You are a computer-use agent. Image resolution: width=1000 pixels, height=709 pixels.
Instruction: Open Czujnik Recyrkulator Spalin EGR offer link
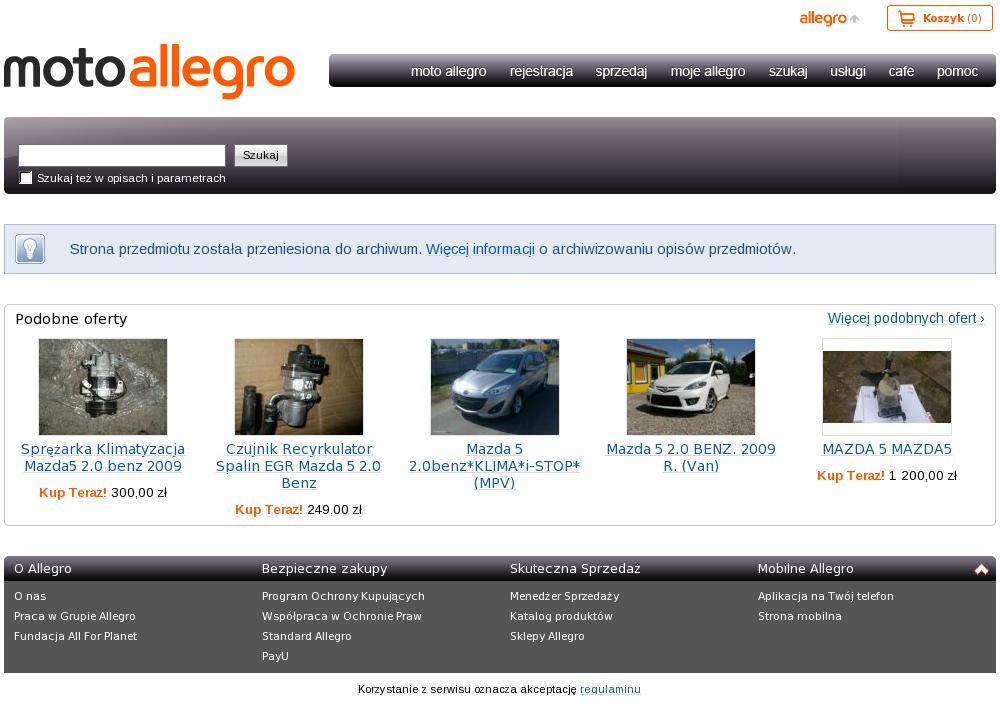coord(298,466)
